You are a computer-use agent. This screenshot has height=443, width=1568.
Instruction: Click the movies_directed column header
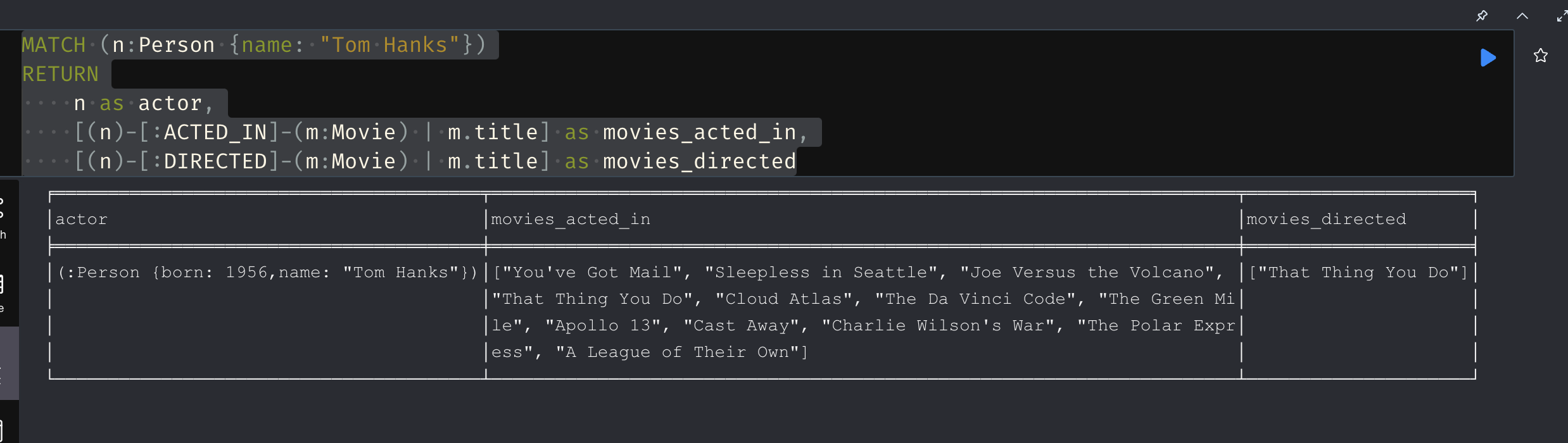tap(1326, 219)
